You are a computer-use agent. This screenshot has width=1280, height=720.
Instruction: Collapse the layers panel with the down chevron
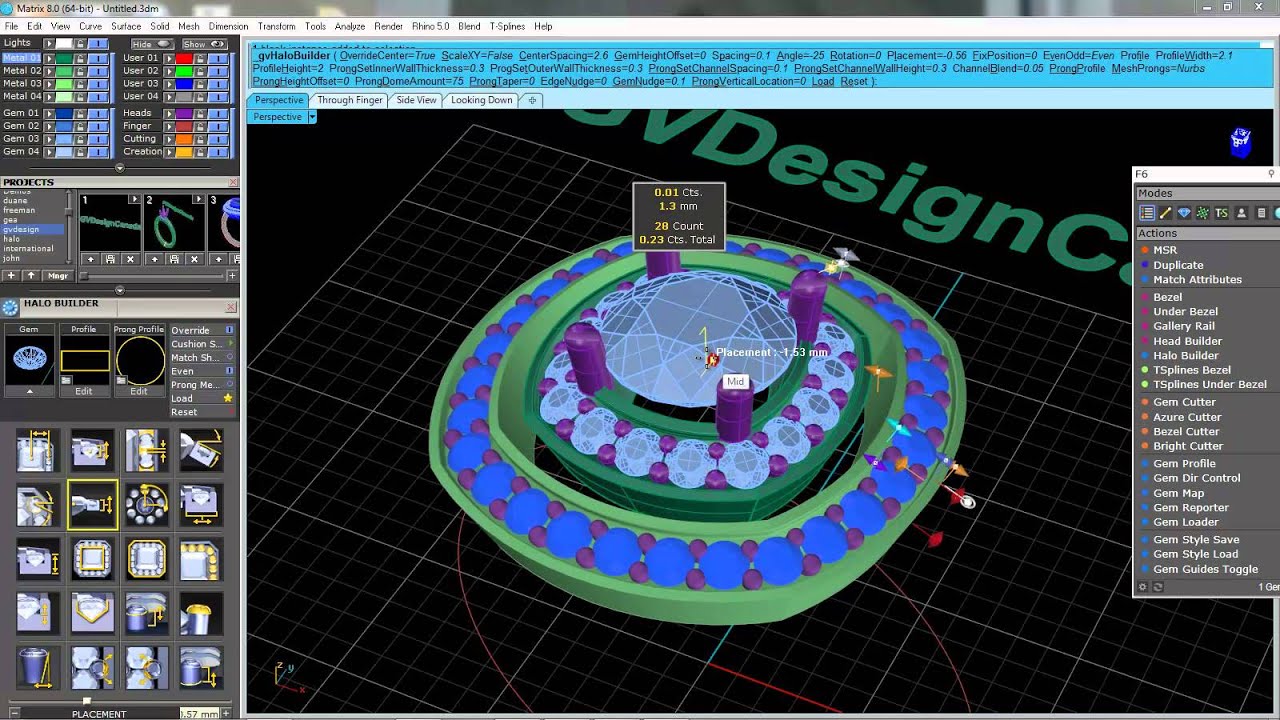point(119,168)
